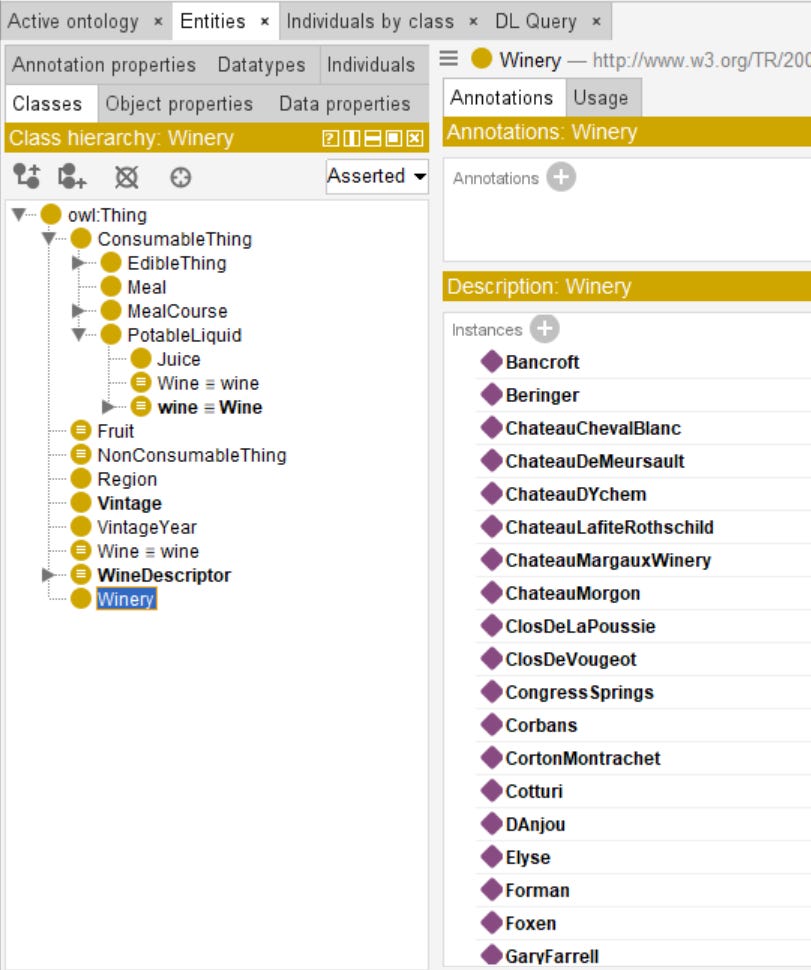Open the DL Query tab

[x=536, y=22]
